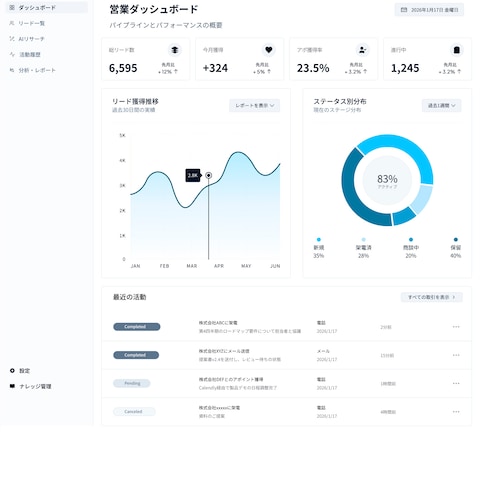Click the heart icon on the 今月獲得 card
This screenshot has height=480, width=480.
point(269,50)
